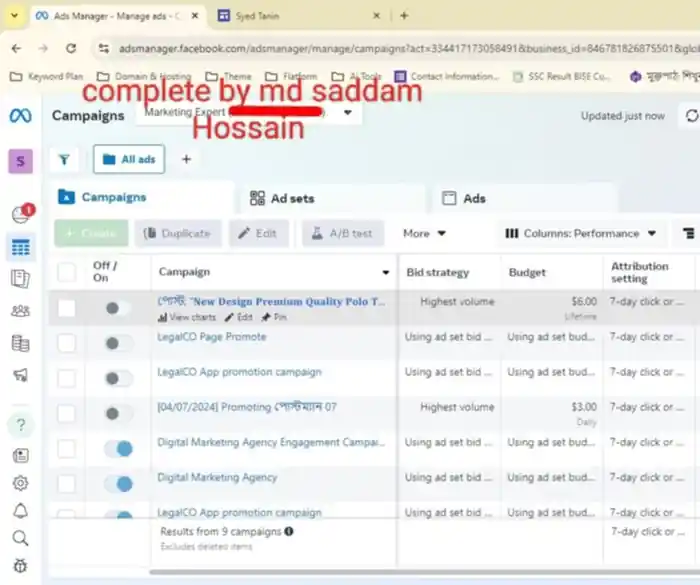Screen dimensions: 700x585
Task: Toggle on the Polo T campaign switch
Action: [117, 308]
